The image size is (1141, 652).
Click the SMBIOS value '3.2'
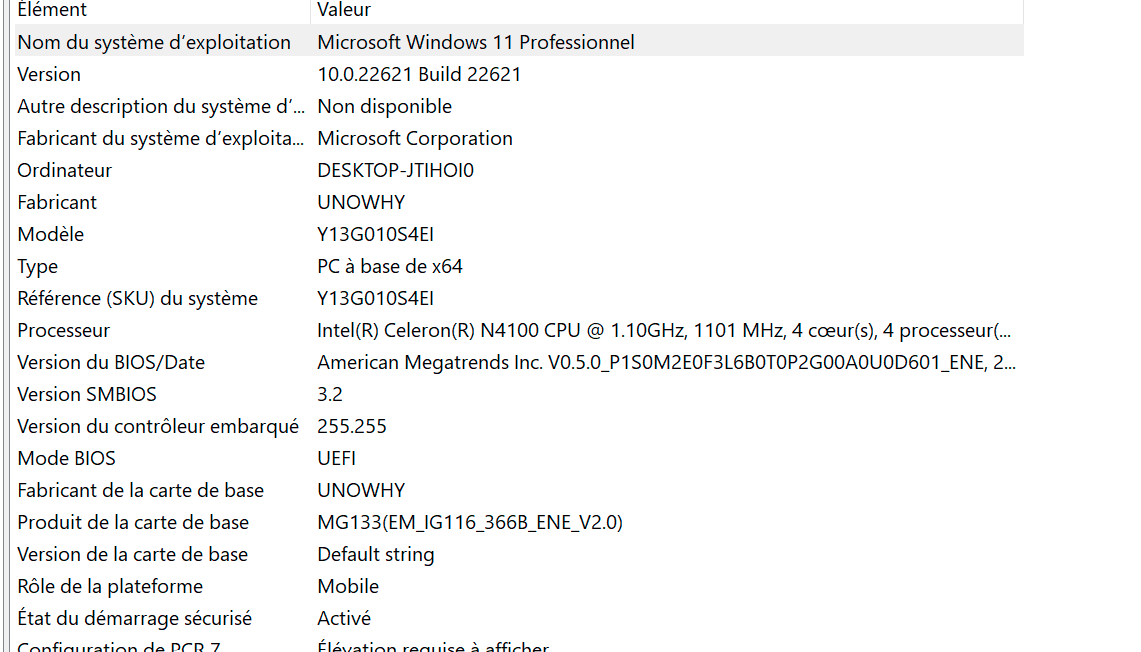tap(330, 394)
